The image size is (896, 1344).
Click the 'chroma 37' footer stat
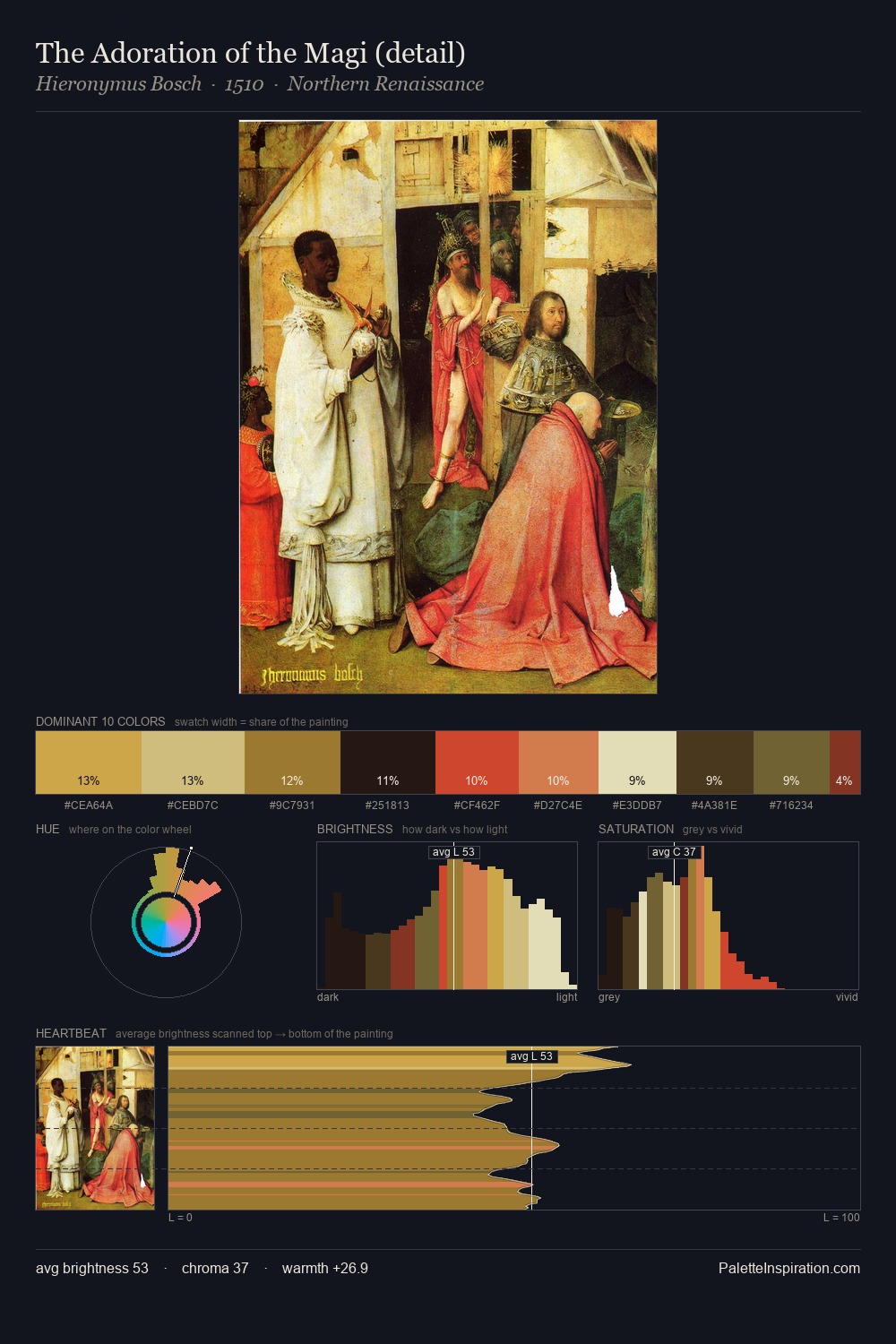pyautogui.click(x=215, y=1268)
